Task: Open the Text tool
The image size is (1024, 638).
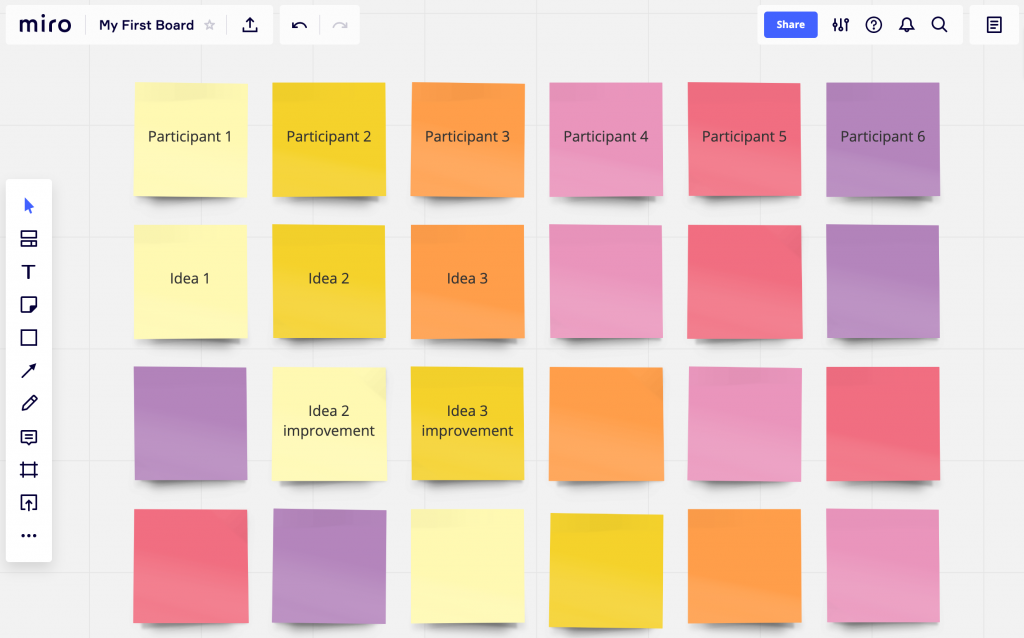Action: point(28,271)
